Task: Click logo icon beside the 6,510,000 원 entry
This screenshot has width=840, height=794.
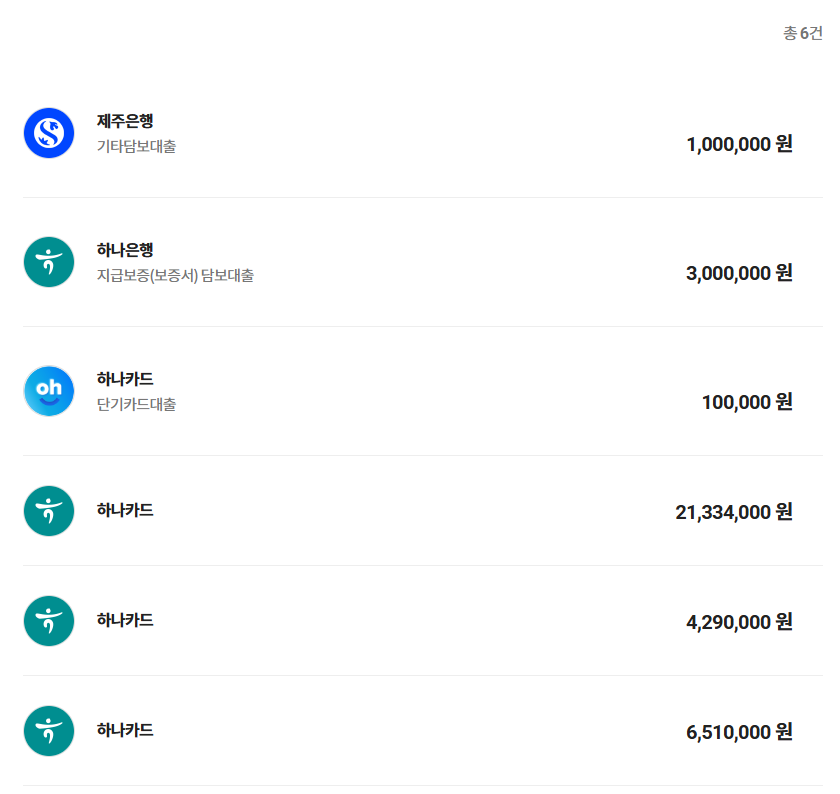Action: point(49,731)
